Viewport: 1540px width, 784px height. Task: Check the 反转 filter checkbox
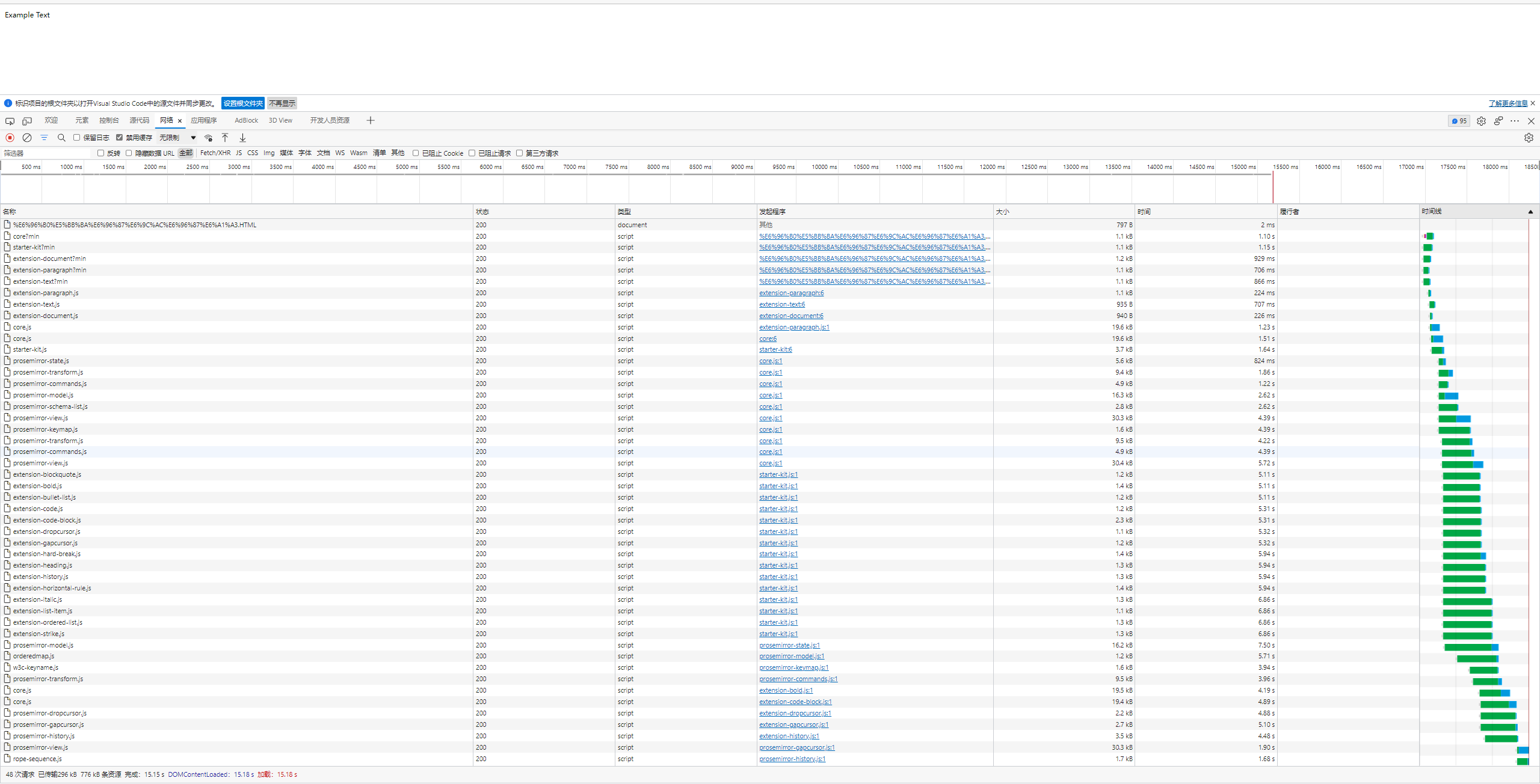click(100, 153)
